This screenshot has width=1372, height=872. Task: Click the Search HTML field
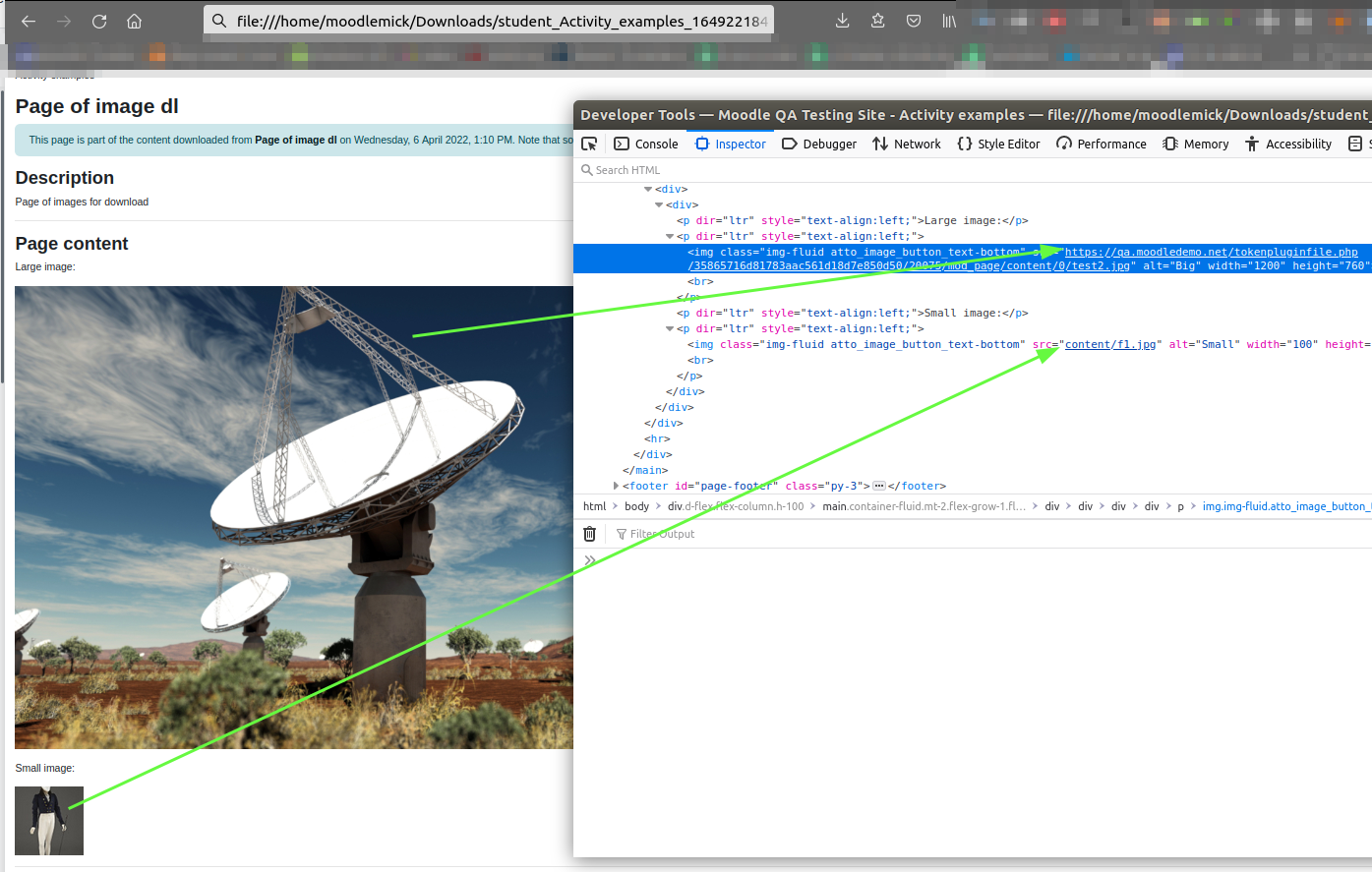[x=973, y=170]
